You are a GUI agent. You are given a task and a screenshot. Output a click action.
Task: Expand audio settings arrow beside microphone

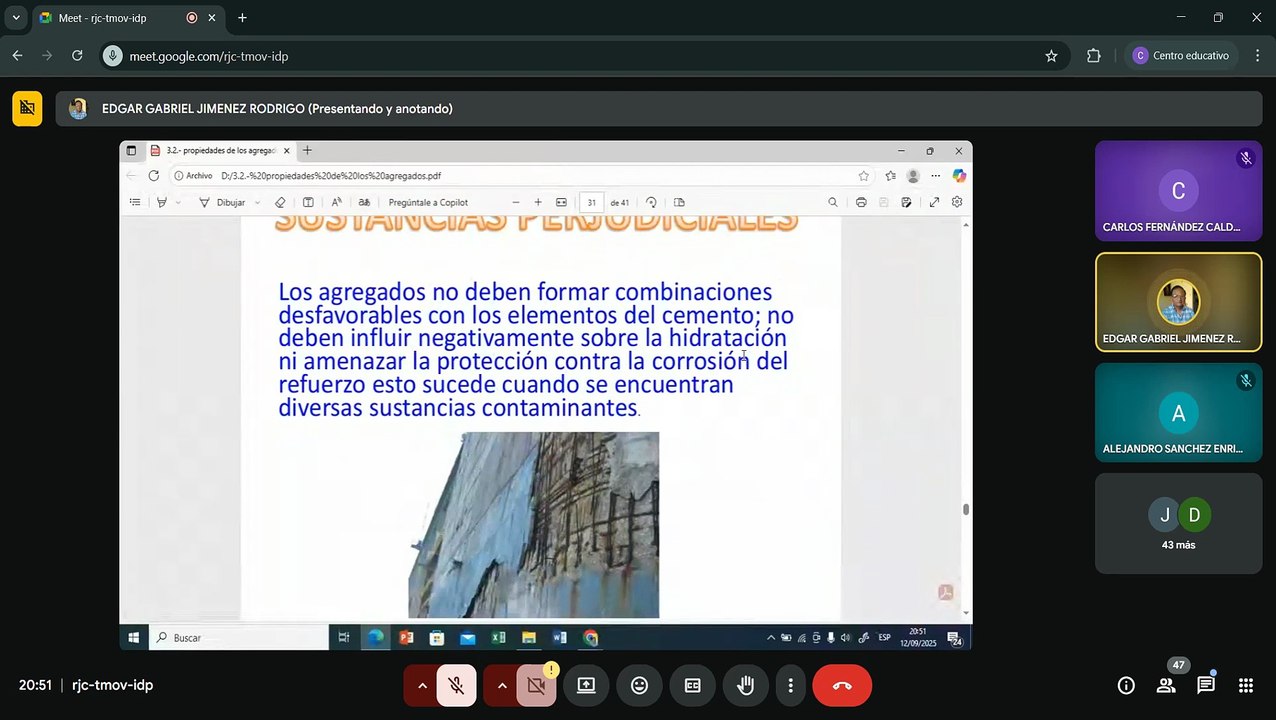[x=422, y=686]
